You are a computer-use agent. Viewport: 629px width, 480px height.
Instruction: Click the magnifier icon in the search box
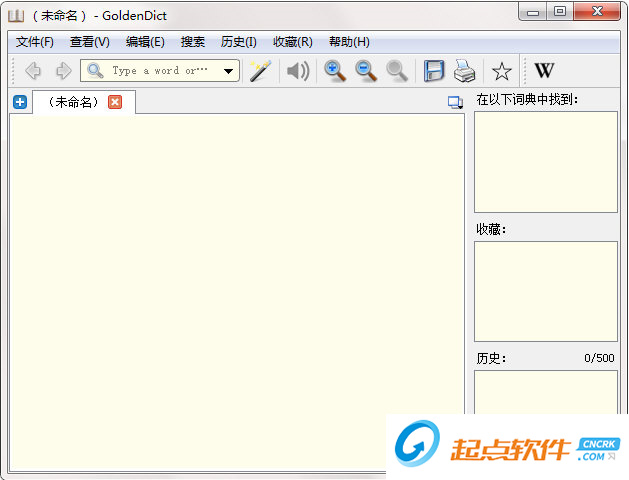click(x=95, y=71)
